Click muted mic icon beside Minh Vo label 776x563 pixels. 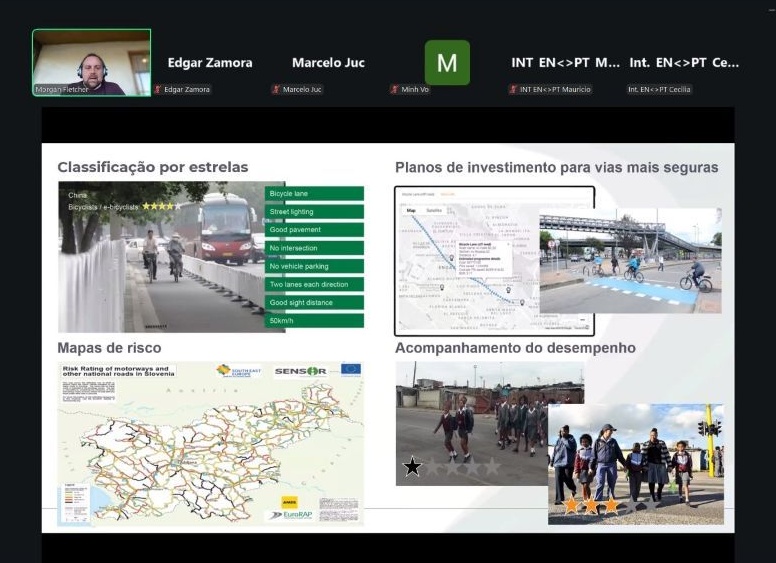pyautogui.click(x=394, y=90)
